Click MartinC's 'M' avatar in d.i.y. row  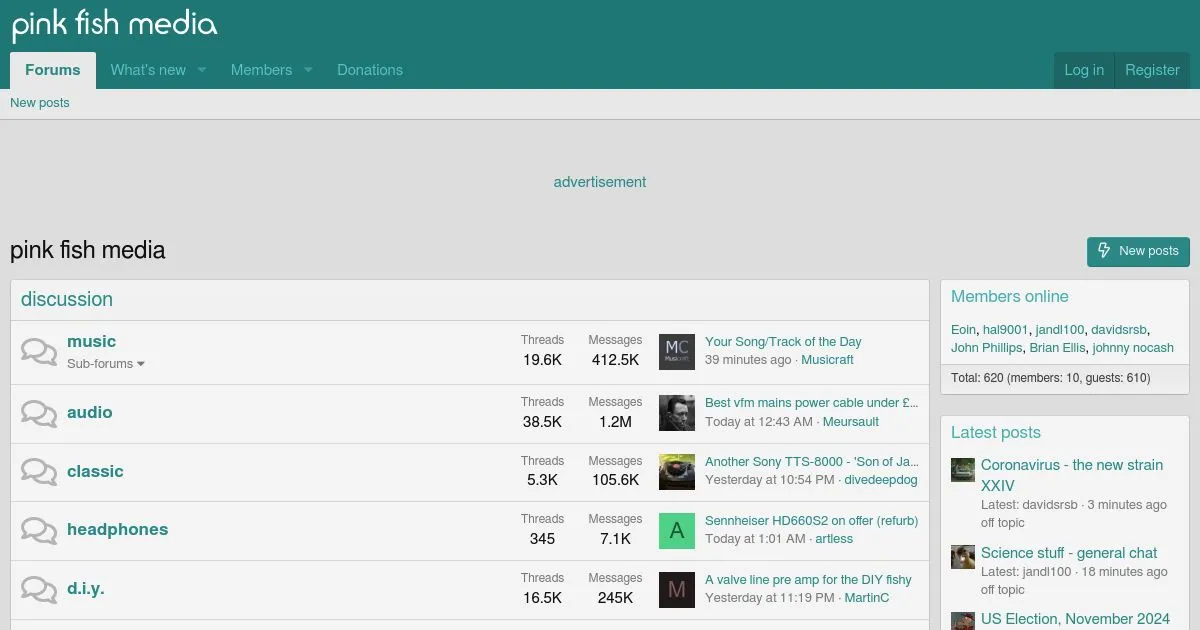pyautogui.click(x=676, y=590)
